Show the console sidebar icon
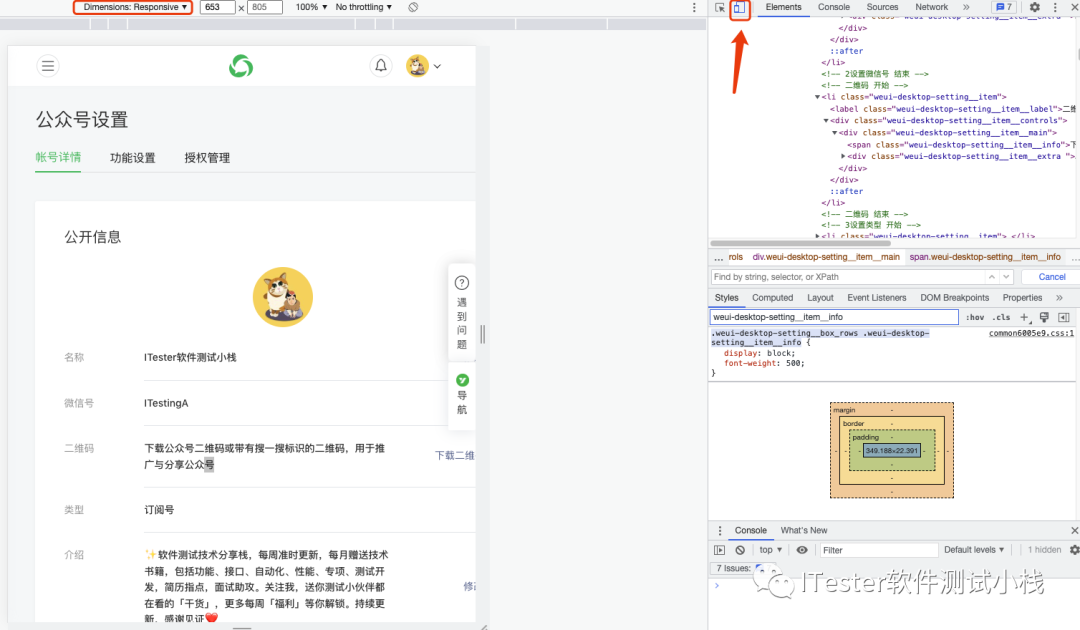This screenshot has width=1080, height=630. coord(719,550)
